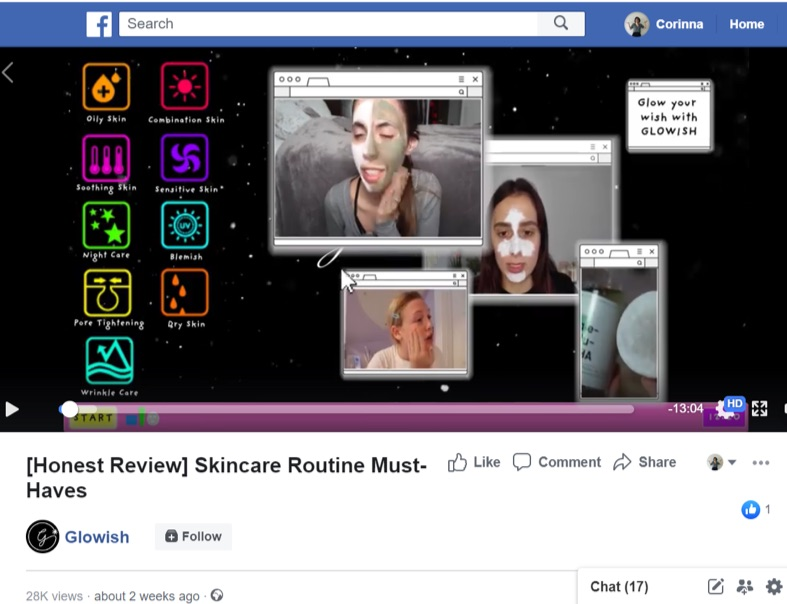
Task: Click into the Search input field
Action: (x=328, y=24)
